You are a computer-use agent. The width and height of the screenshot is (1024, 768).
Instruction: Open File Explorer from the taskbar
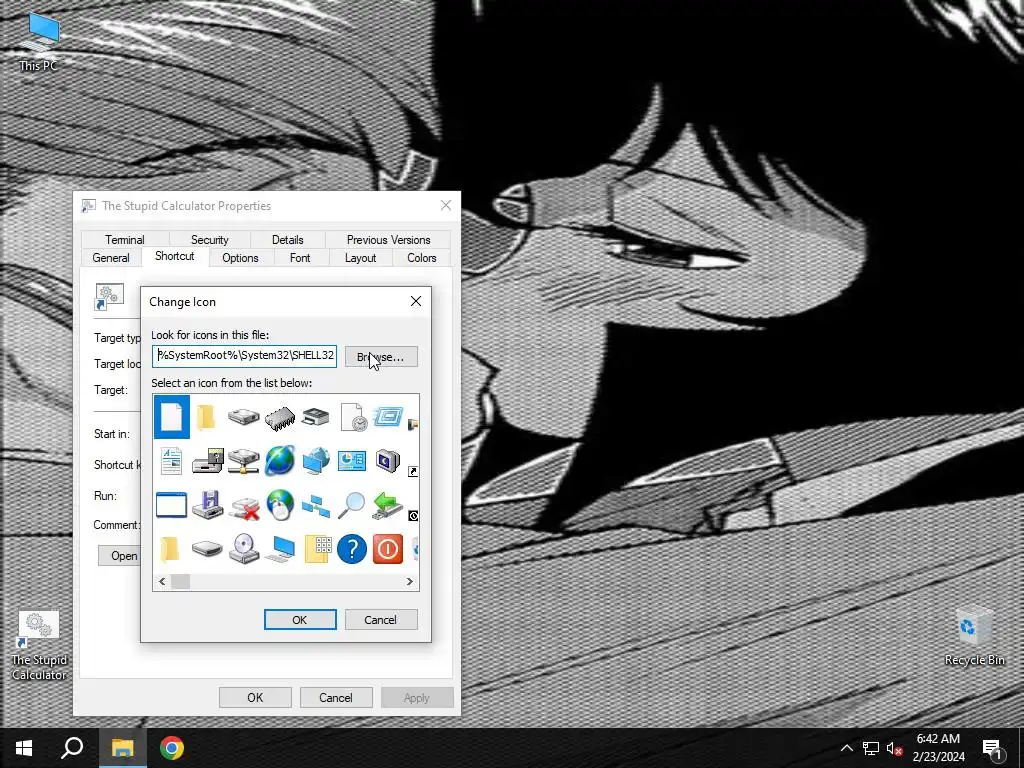(x=122, y=748)
